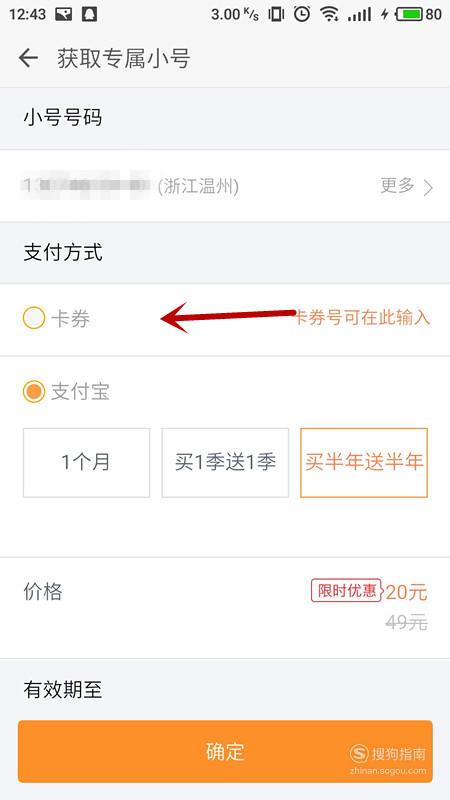Screen dimensions: 450x800
Task: Select the 支付宝 payment radio button
Action: click(34, 391)
